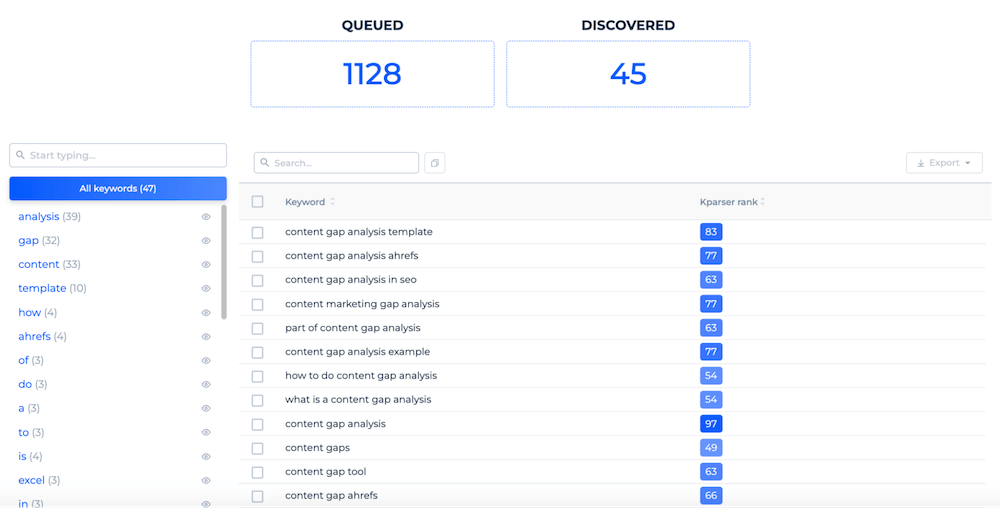The image size is (1000, 508).
Task: Toggle eye icon for 'is' filter
Action: (206, 456)
